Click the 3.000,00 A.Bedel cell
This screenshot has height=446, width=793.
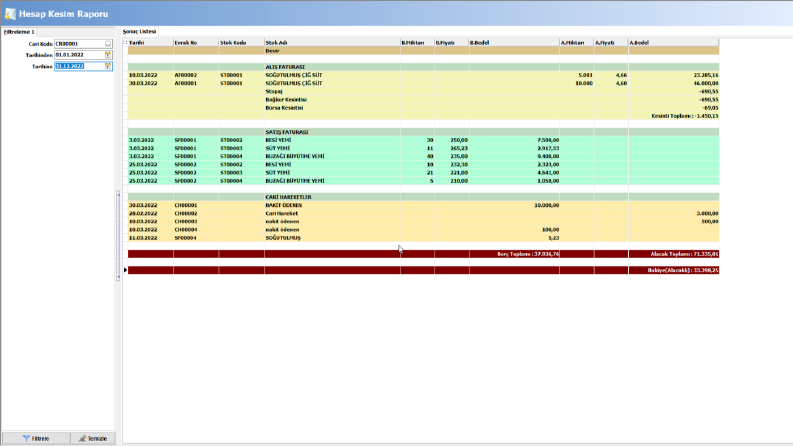coord(674,213)
